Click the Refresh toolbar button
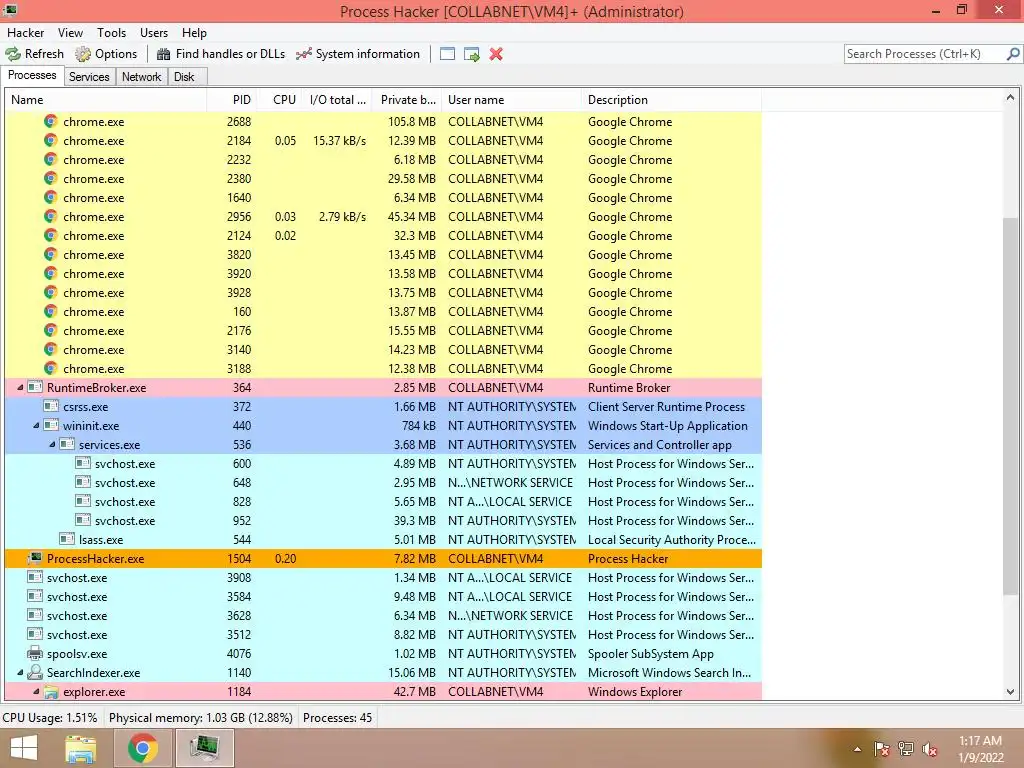This screenshot has width=1024, height=768. pyautogui.click(x=35, y=54)
